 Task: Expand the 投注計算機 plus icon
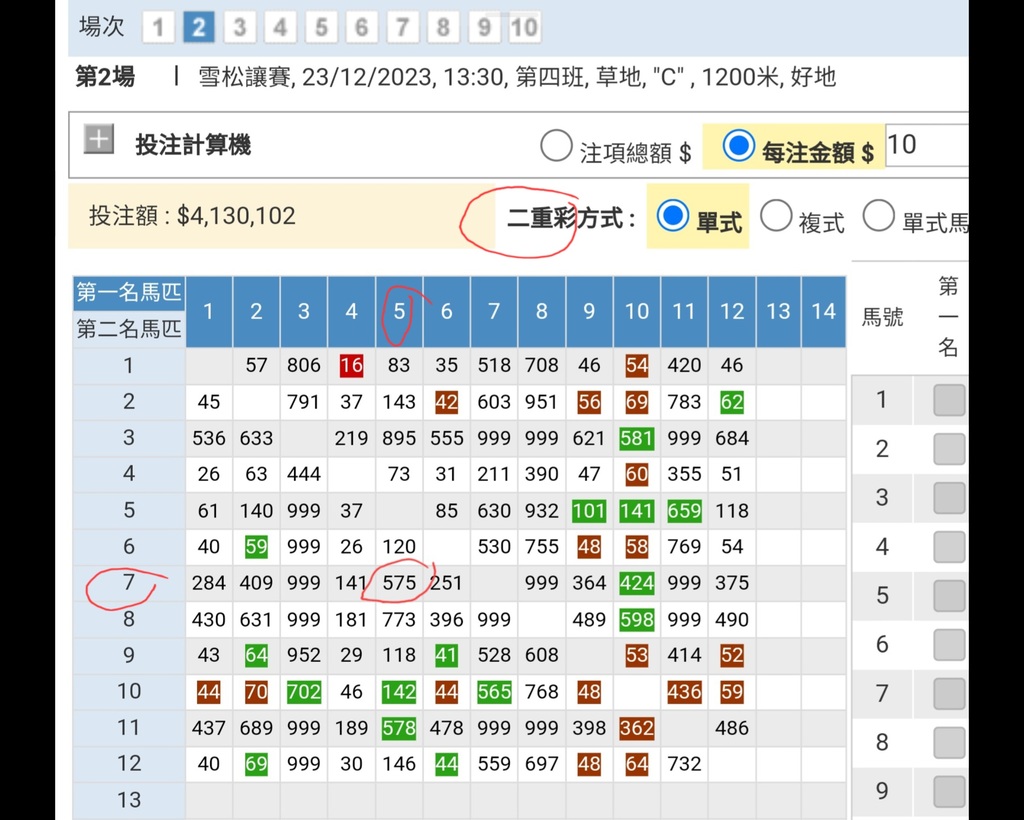(98, 140)
